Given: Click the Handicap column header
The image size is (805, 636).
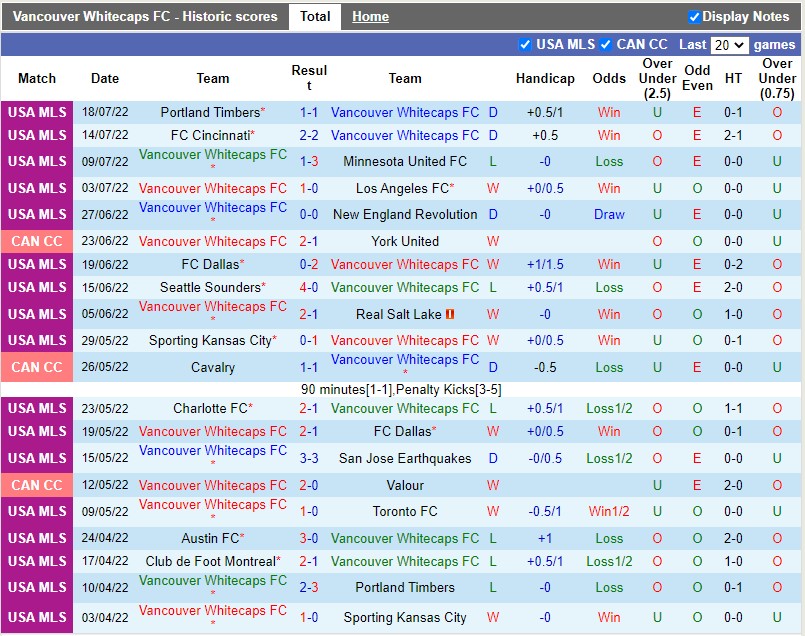Looking at the screenshot, I should 545,79.
